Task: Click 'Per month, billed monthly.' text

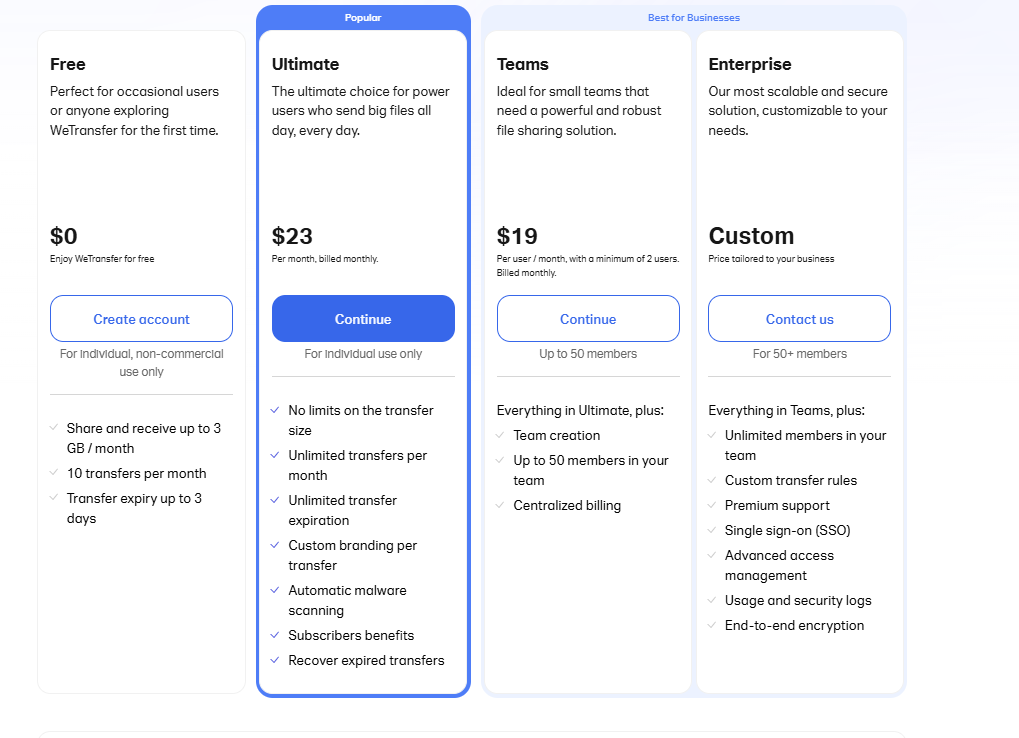Action: tap(325, 259)
